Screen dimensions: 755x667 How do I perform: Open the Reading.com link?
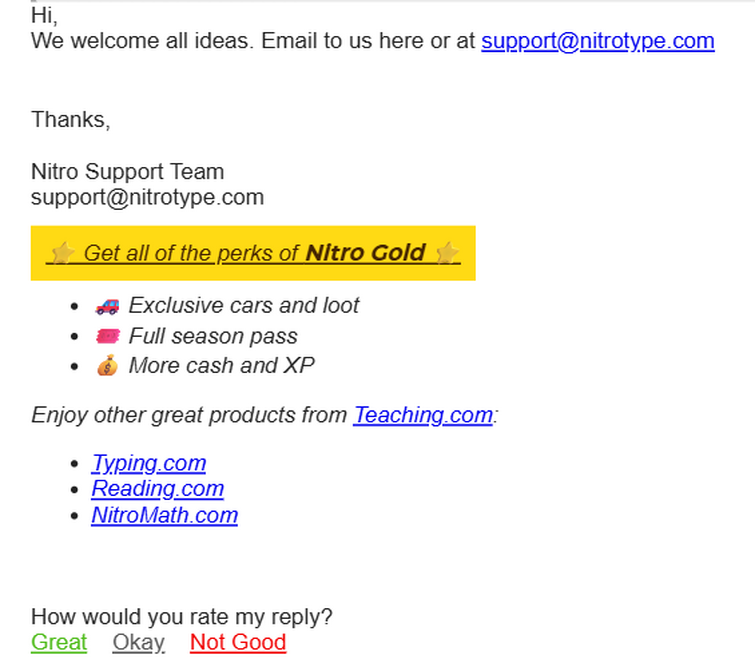pos(157,489)
